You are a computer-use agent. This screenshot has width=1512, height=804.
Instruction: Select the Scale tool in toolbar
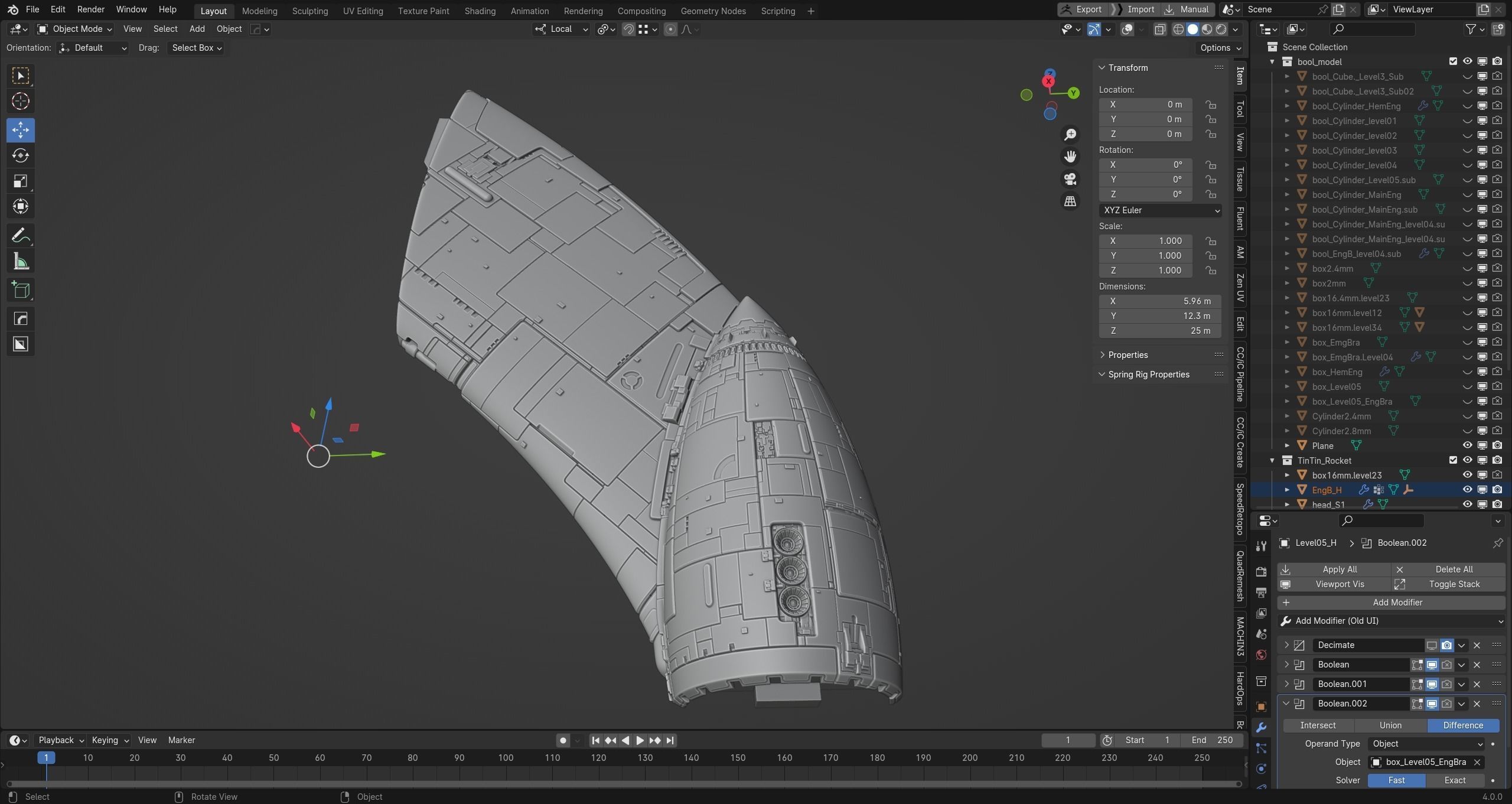(21, 181)
